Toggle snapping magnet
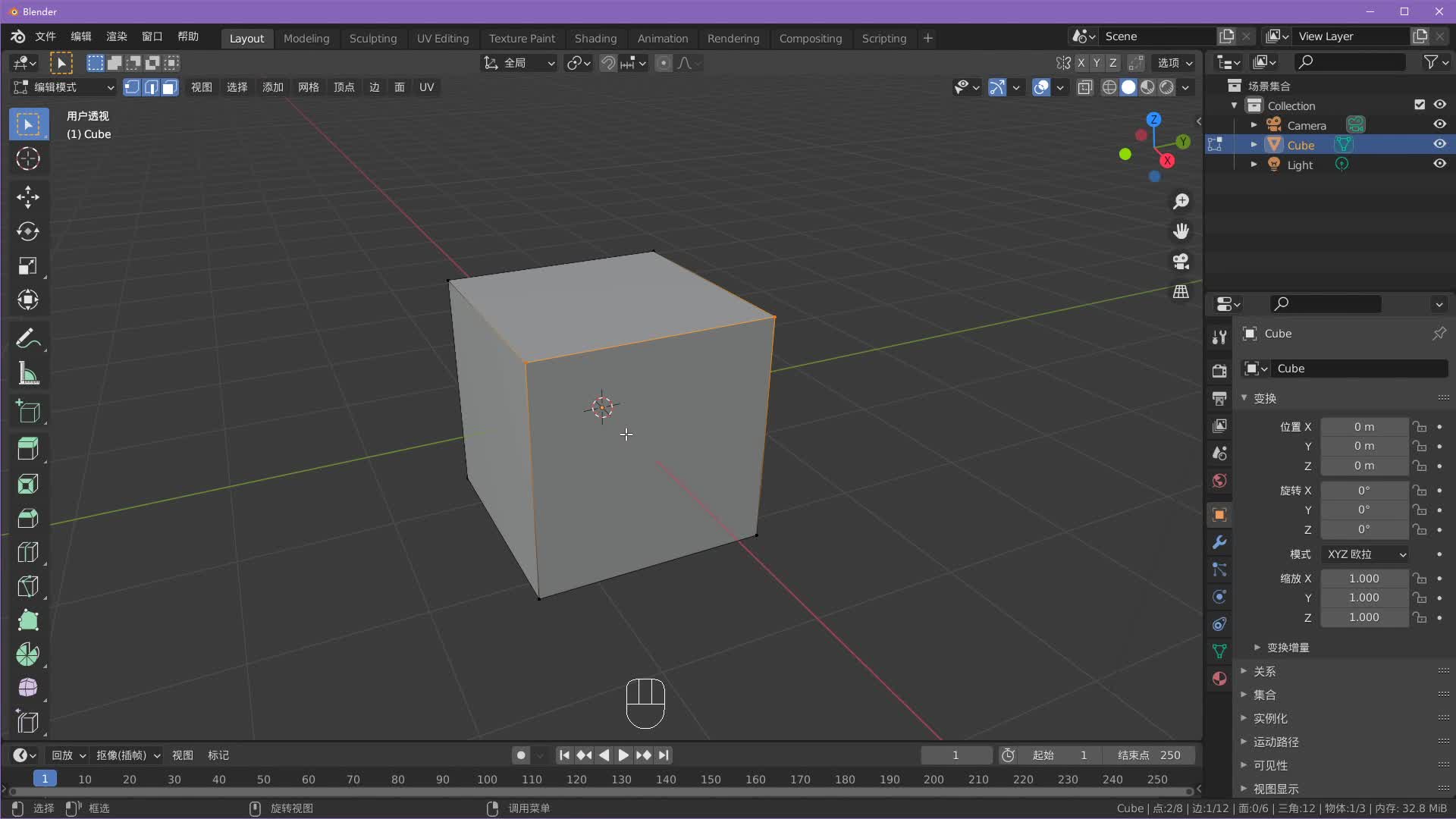 click(607, 63)
